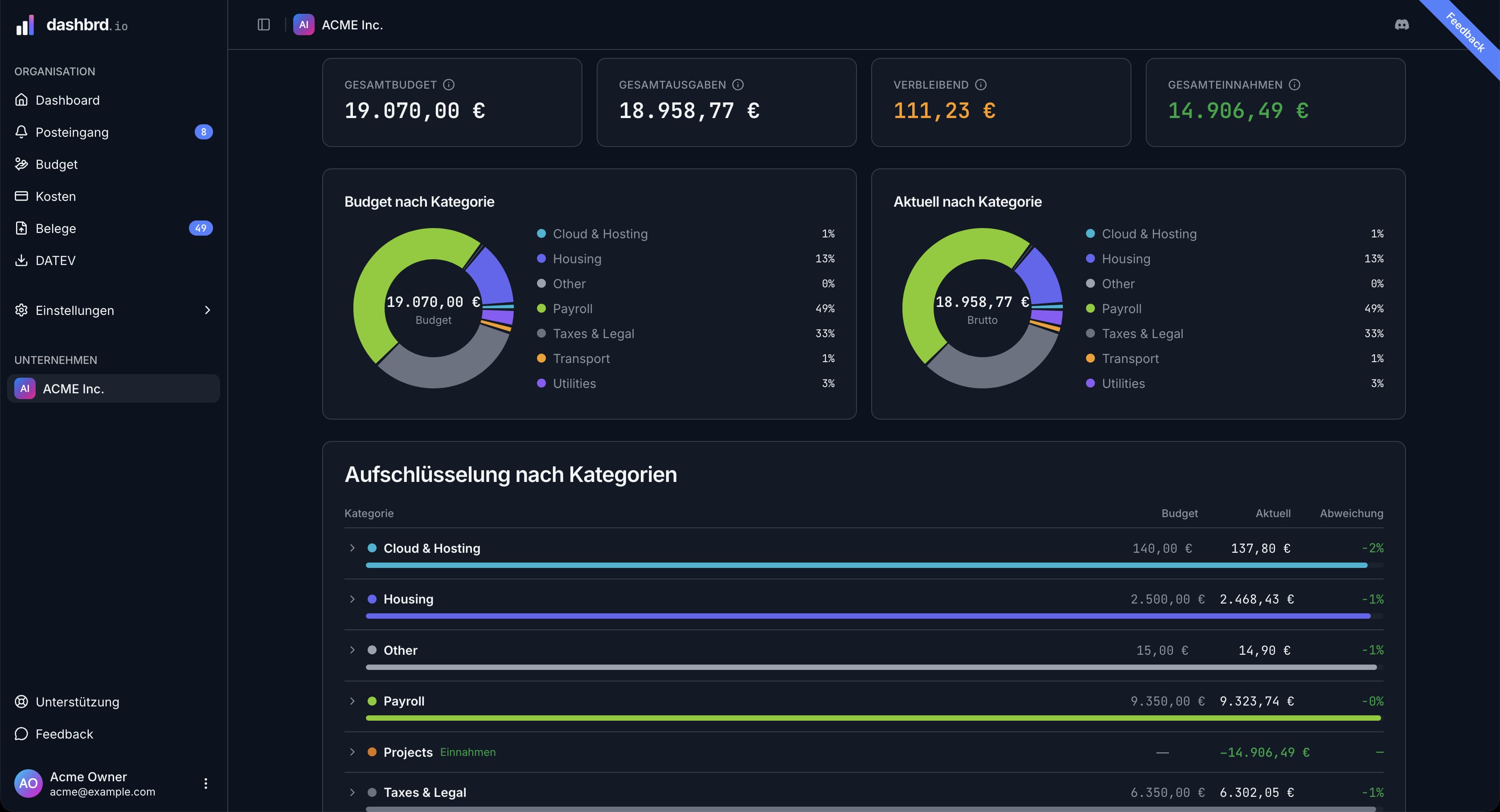Click the Gesamtausgaben info icon
The image size is (1500, 812).
click(738, 85)
